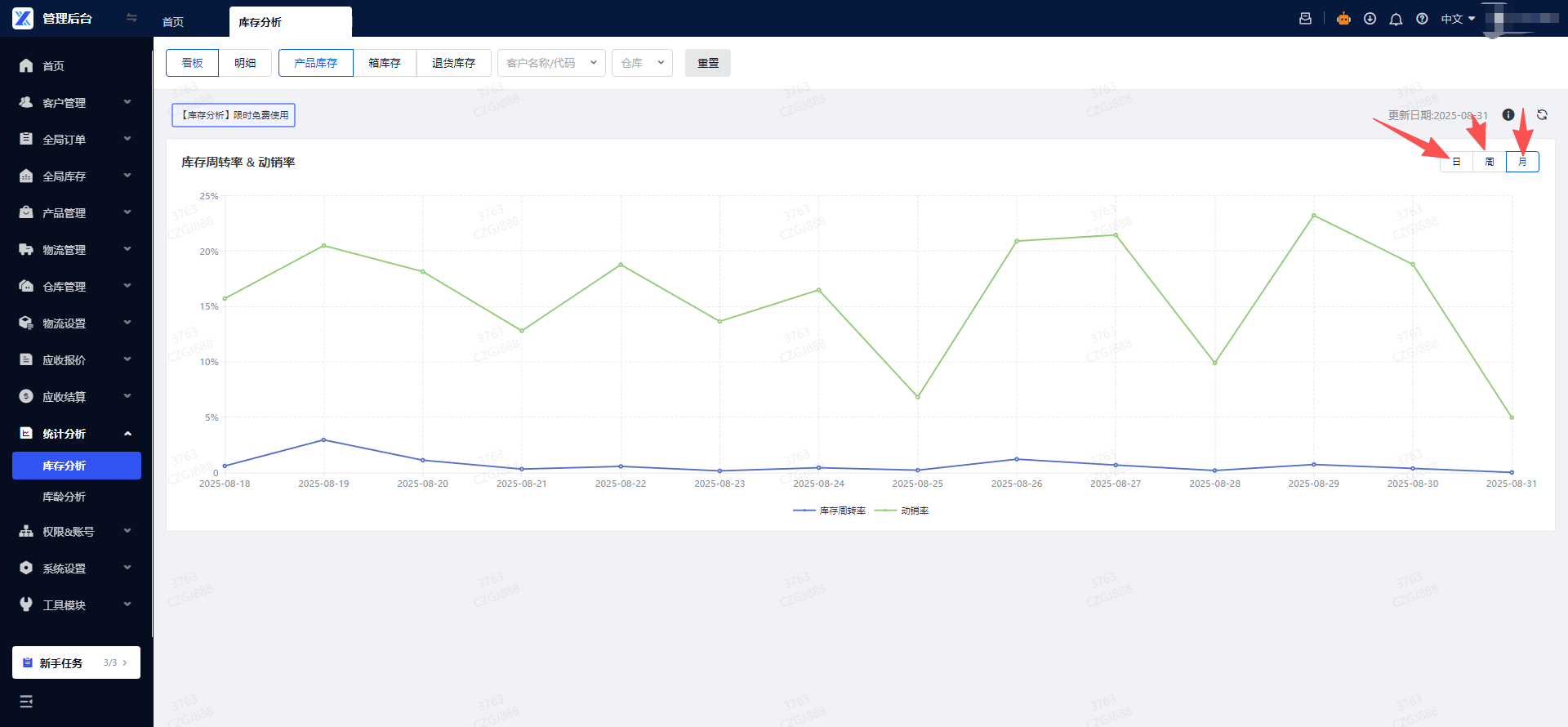Click the 限时免费使用 badge
Viewport: 1568px width, 727px height.
pyautogui.click(x=234, y=115)
